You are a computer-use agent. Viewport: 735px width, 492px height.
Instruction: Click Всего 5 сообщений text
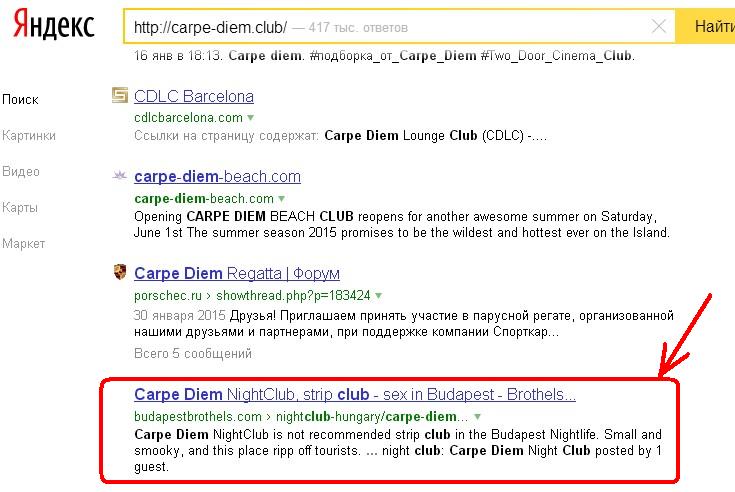[x=193, y=353]
